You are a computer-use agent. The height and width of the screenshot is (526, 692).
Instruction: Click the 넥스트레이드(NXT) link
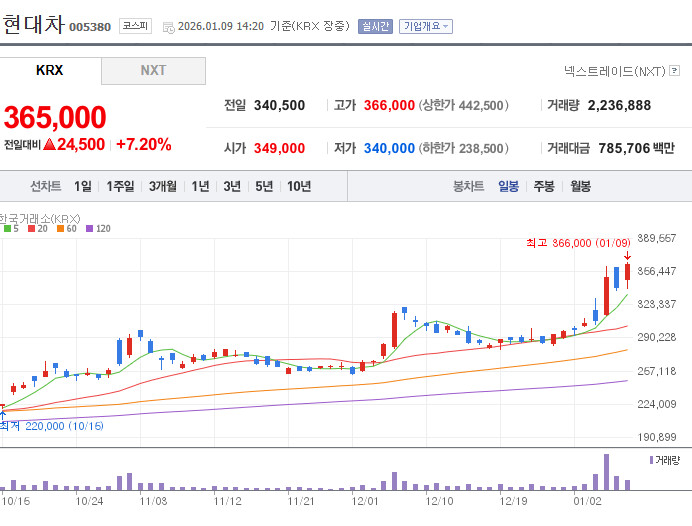tap(614, 71)
